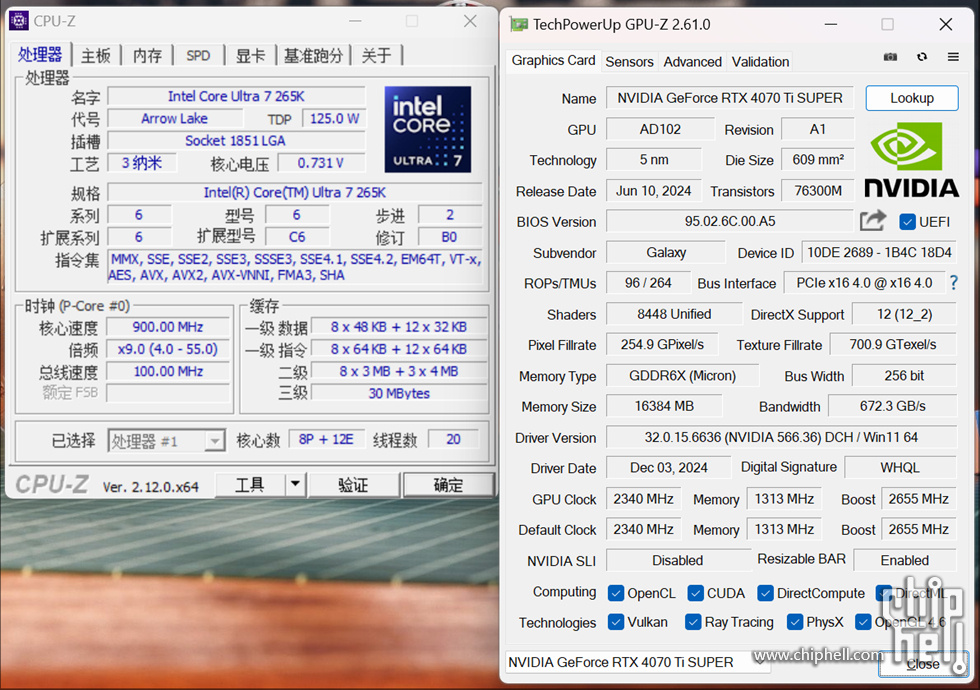Toggle the UEFI checkbox
The image size is (980, 690).
(907, 222)
